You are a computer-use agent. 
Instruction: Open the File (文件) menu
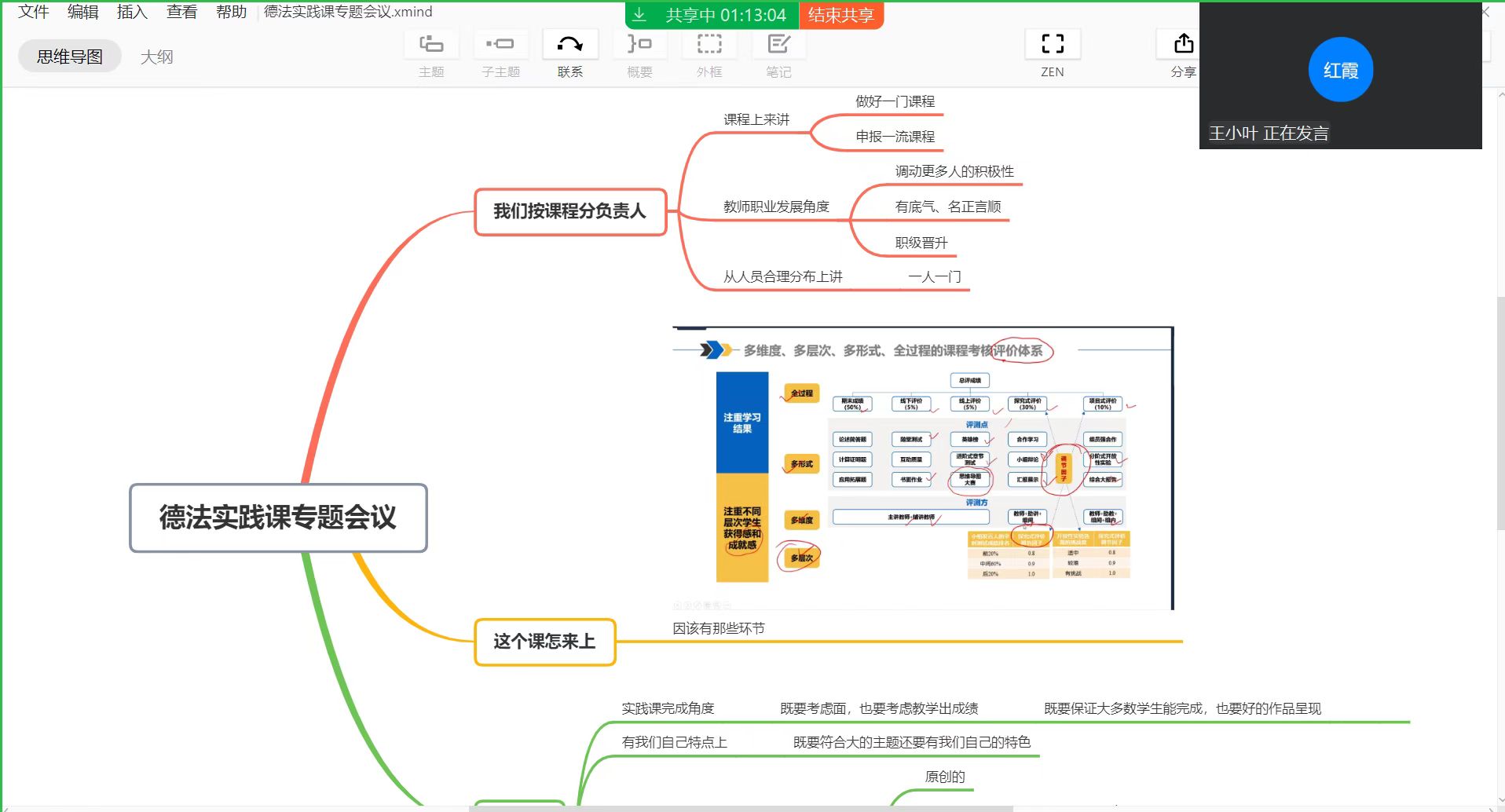point(34,12)
